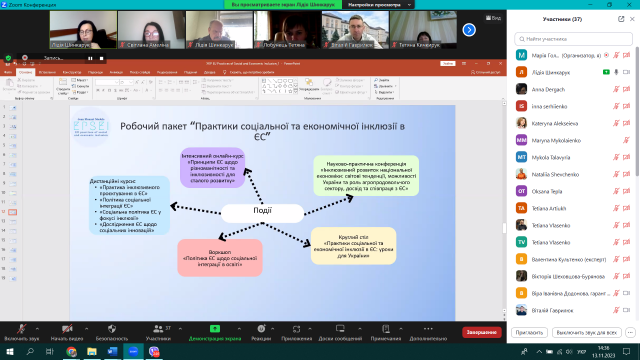Viewport: 640px width, 360px height.
Task: Expand share screen options arrow
Action: pyautogui.click(x=239, y=329)
